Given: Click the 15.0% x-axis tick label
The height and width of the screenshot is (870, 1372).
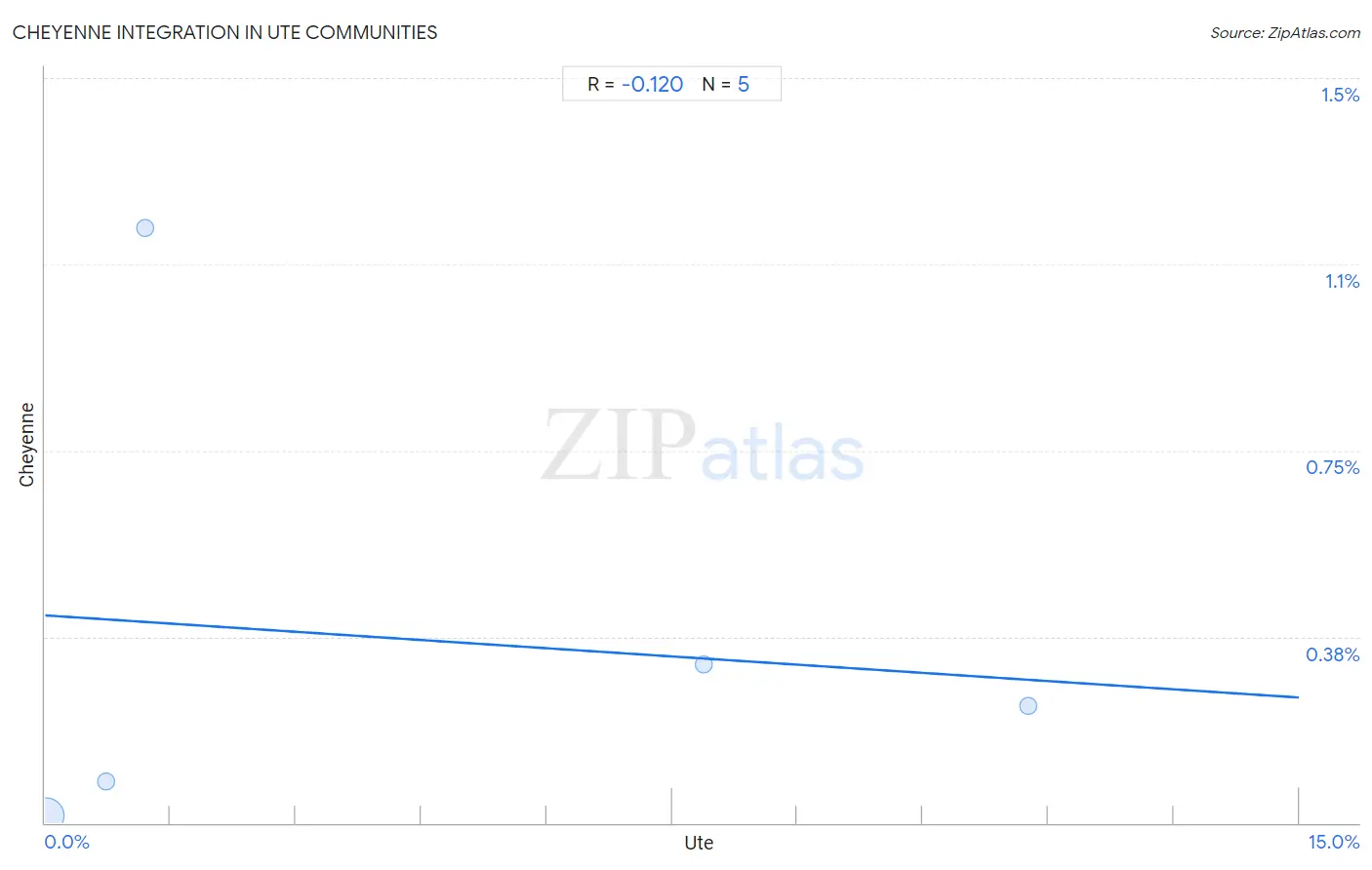Looking at the screenshot, I should coord(1334,842).
